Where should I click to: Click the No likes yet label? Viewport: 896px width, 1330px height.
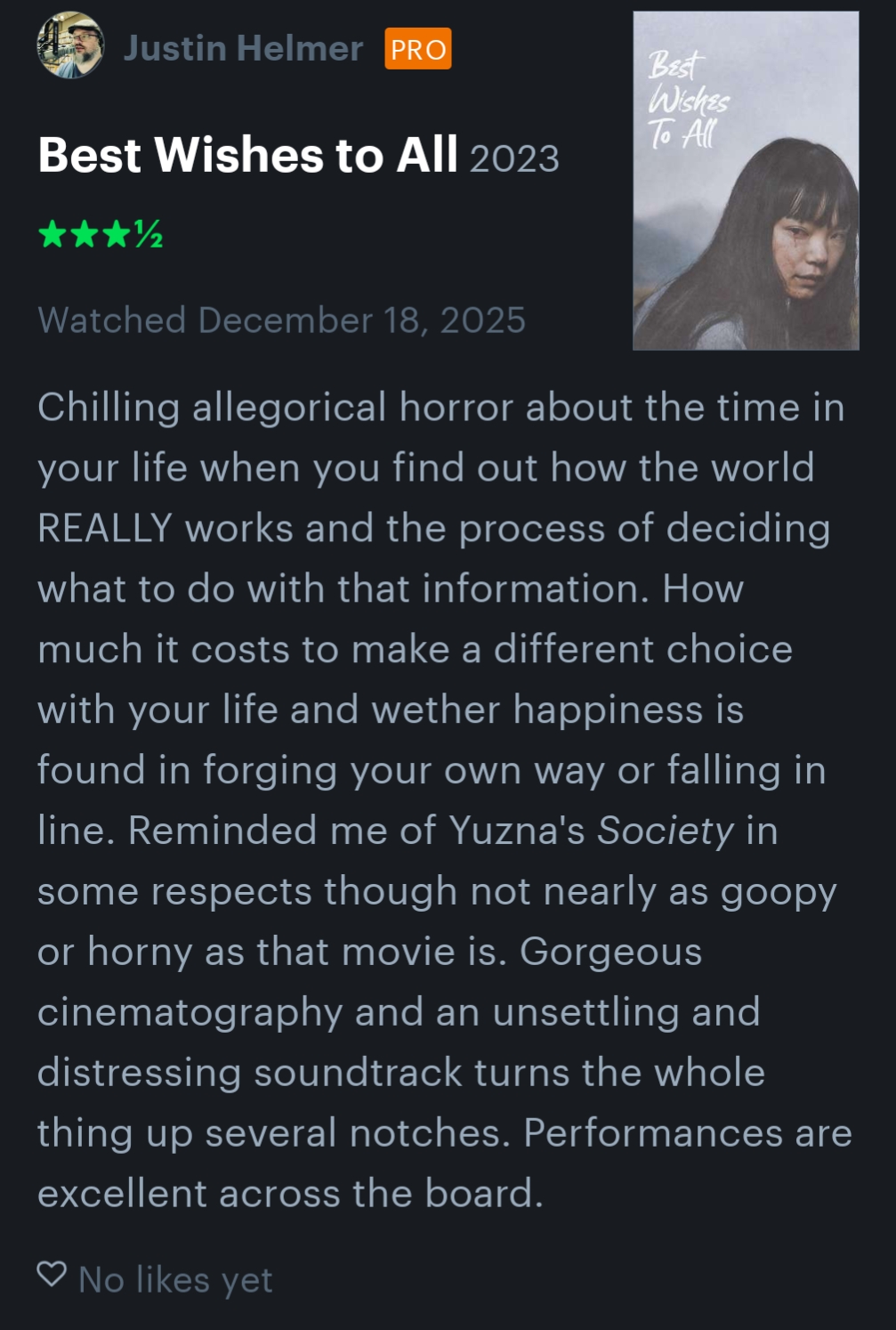(x=175, y=1280)
